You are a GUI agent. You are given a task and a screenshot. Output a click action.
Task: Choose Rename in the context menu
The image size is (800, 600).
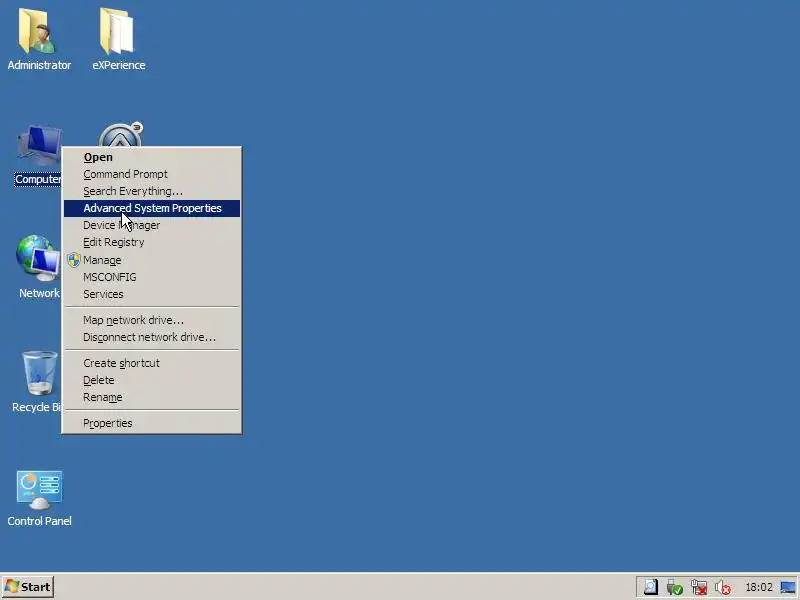click(x=152, y=397)
